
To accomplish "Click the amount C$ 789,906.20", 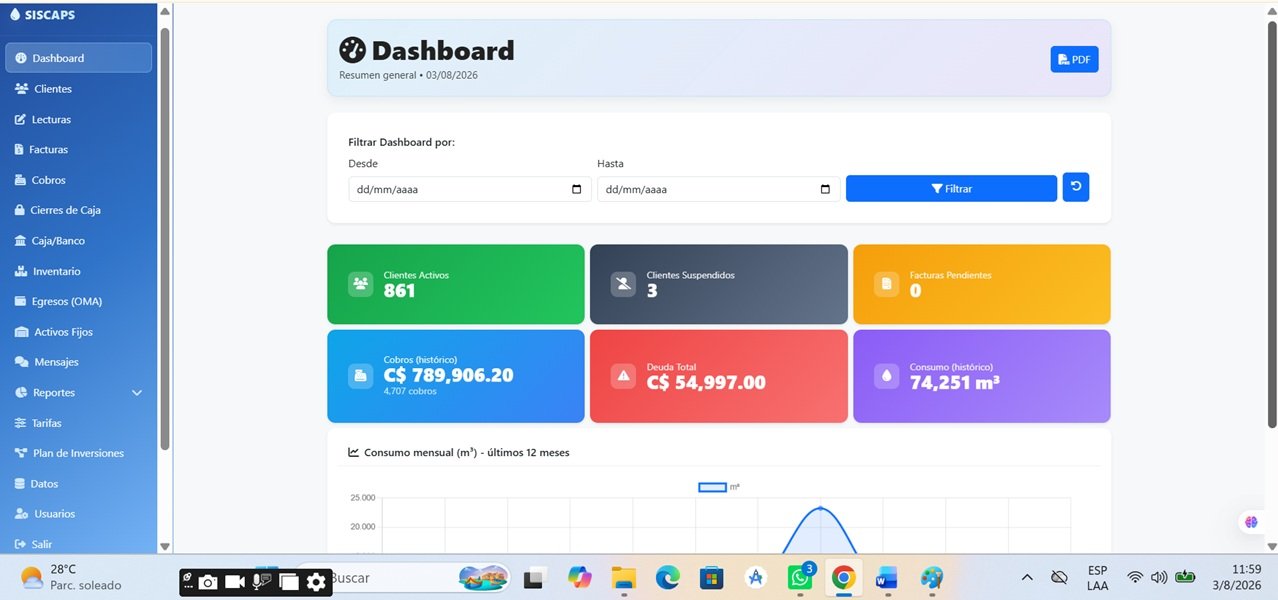I will 448,375.
